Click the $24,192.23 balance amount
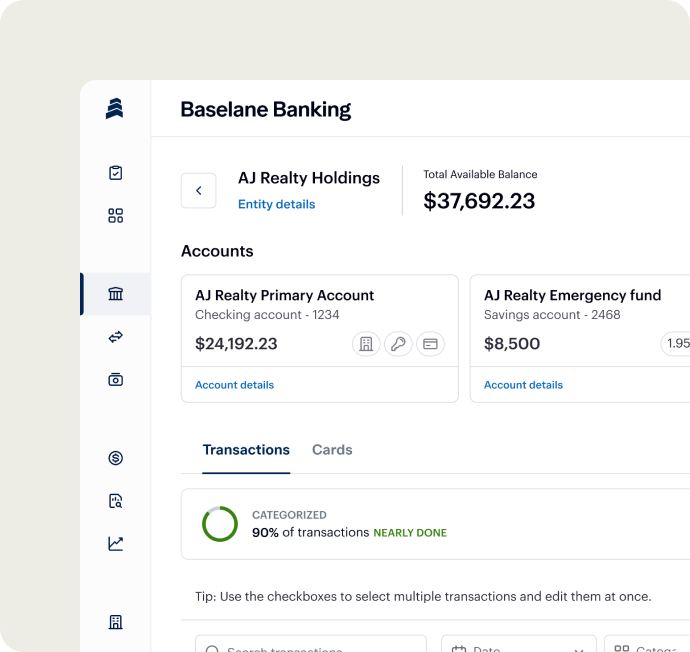Screen dimensions: 690x652 (x=236, y=344)
